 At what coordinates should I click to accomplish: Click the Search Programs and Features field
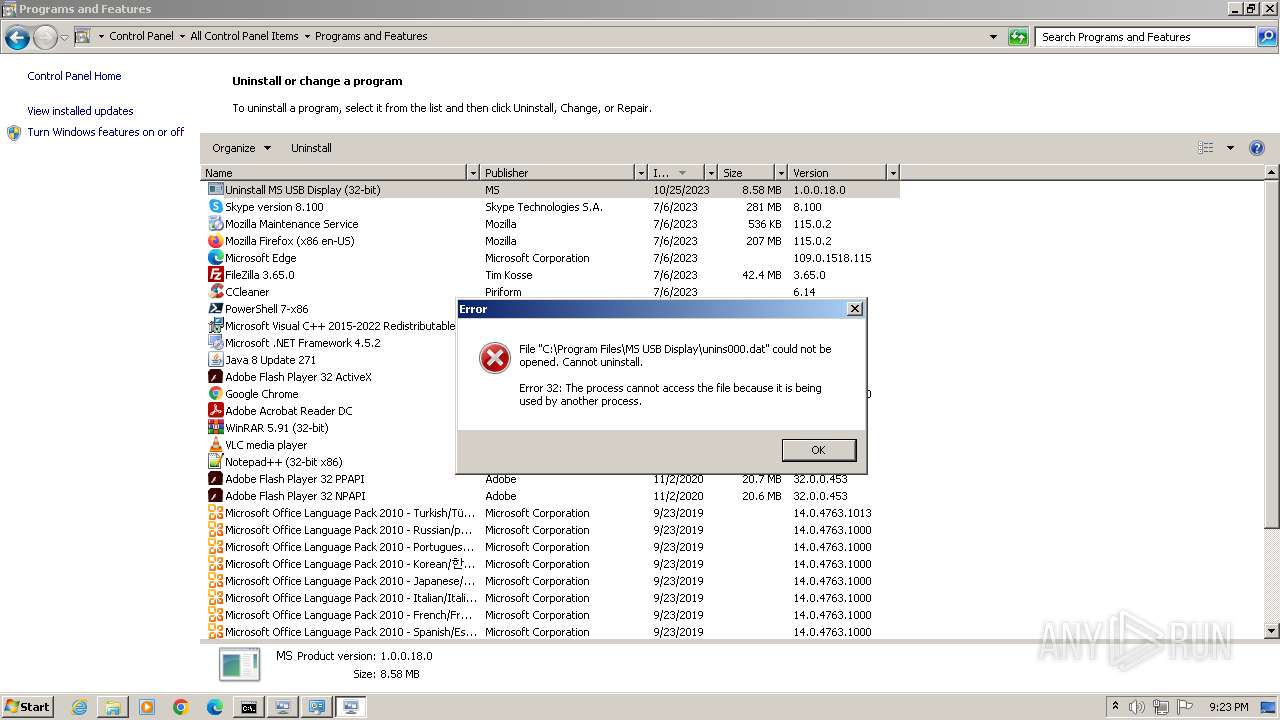(1145, 37)
